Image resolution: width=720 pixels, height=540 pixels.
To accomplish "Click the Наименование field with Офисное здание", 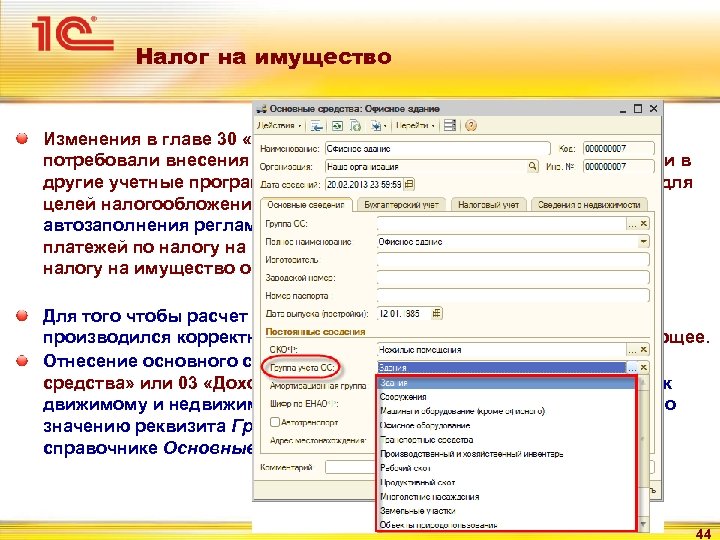I will [x=437, y=149].
